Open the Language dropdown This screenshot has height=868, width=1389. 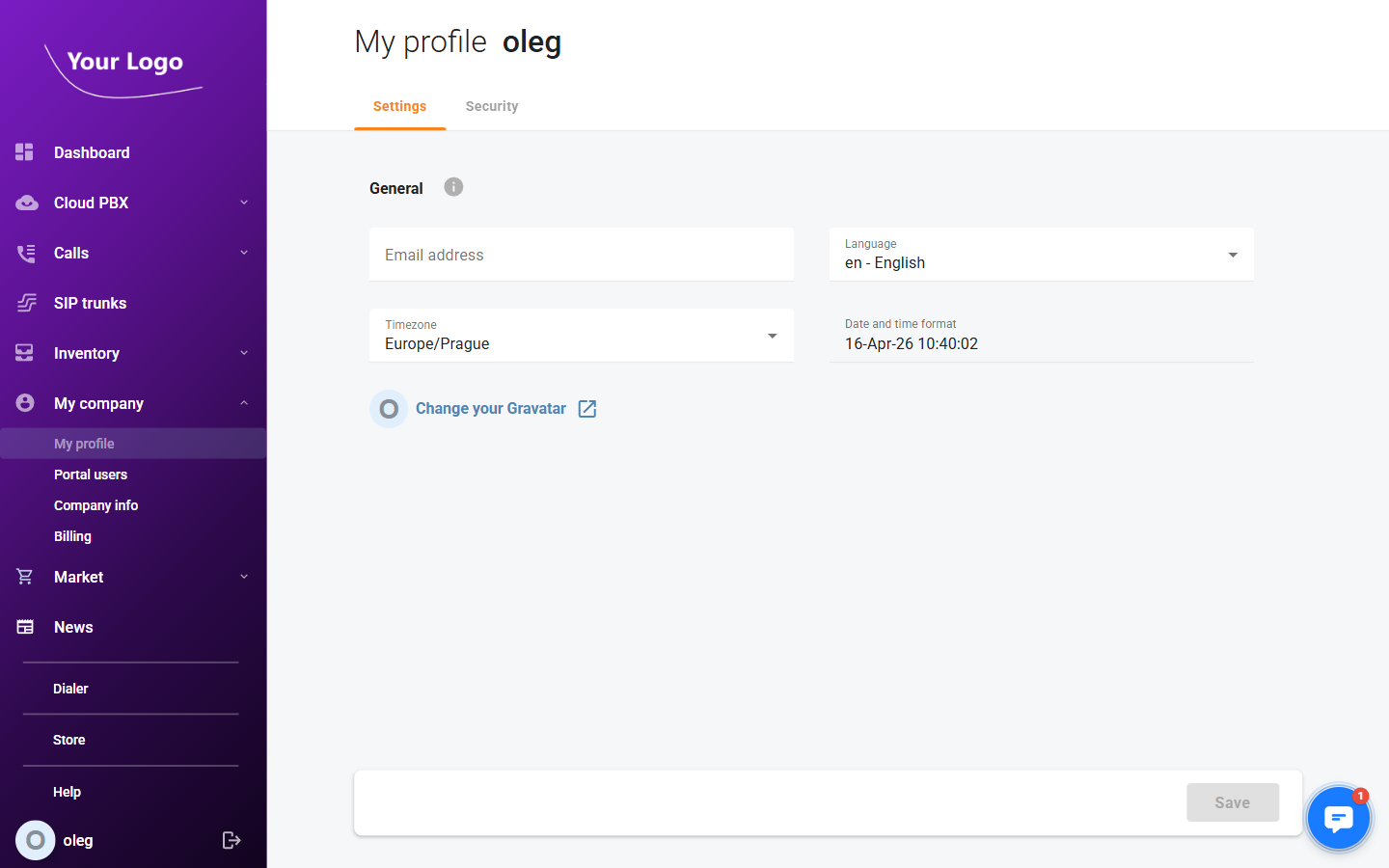tap(1232, 254)
